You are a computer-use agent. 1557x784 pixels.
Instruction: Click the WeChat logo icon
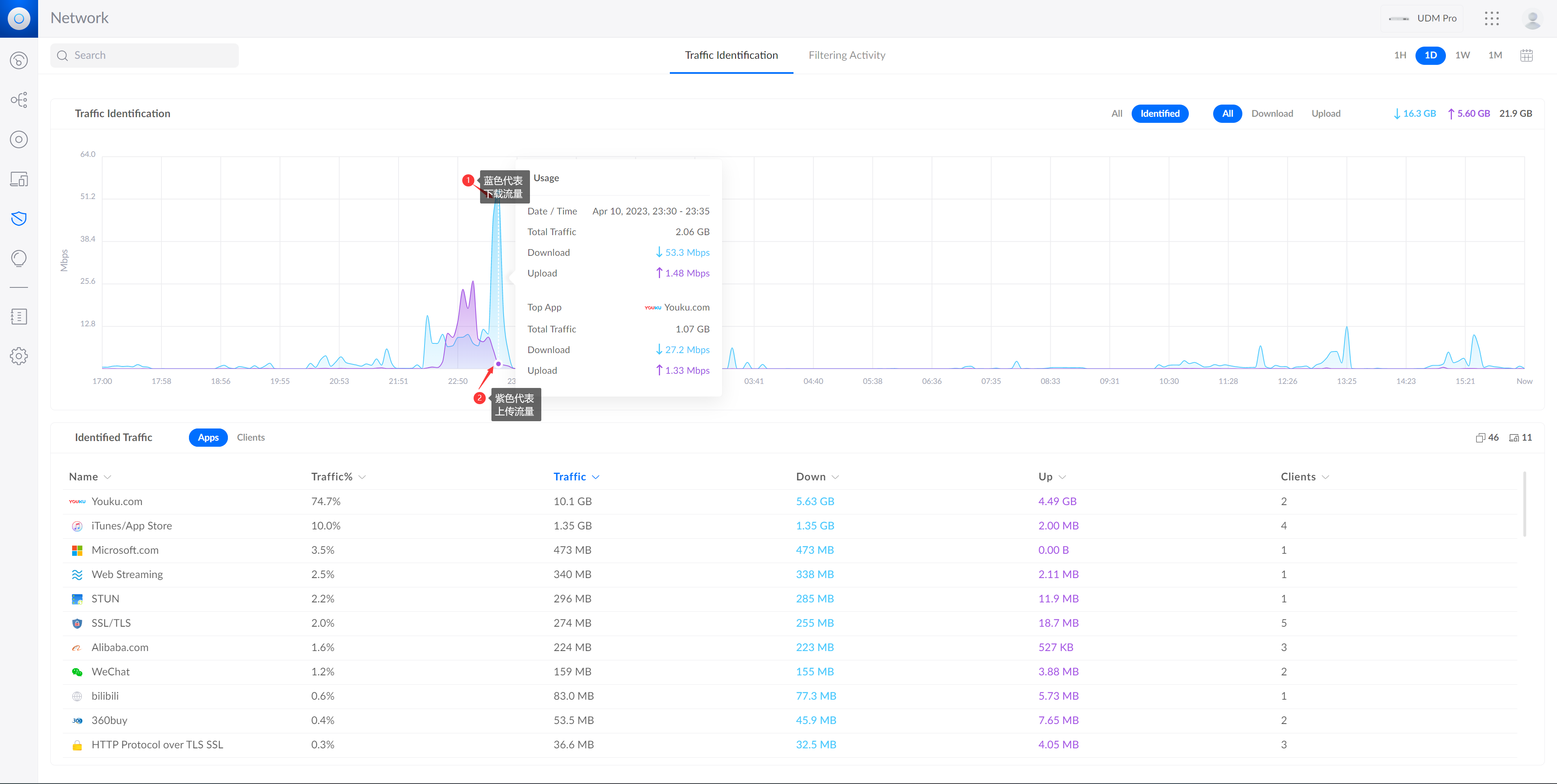pos(77,672)
